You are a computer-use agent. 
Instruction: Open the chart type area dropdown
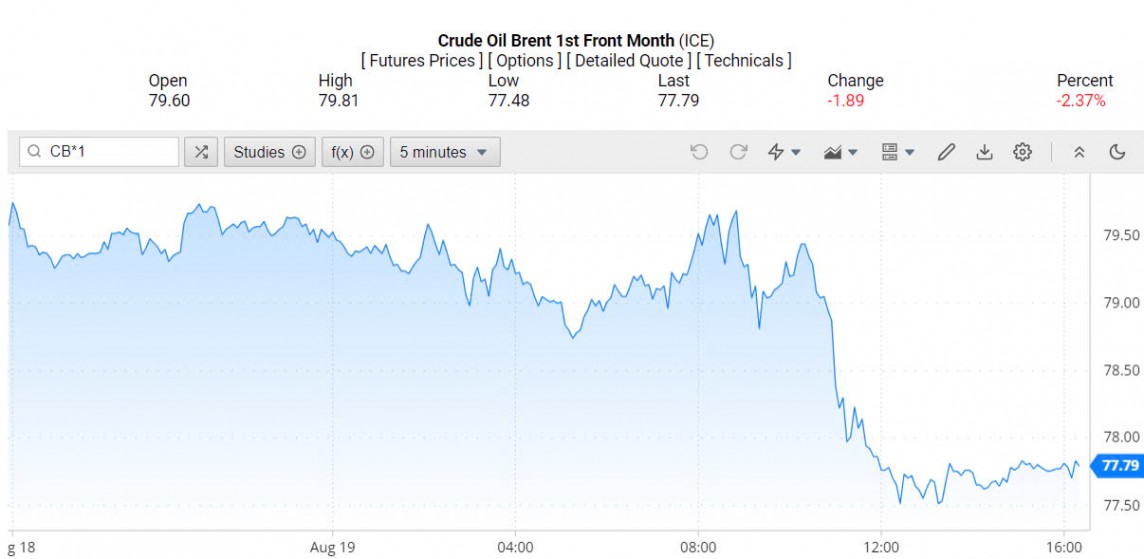840,152
